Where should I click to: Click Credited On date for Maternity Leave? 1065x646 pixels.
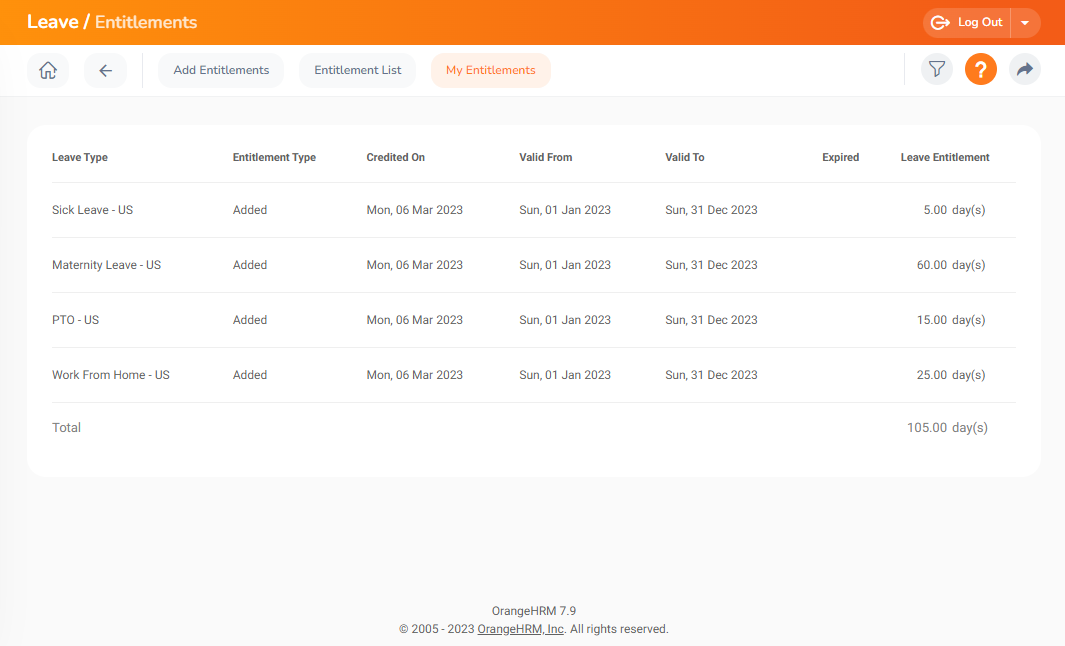click(x=414, y=265)
